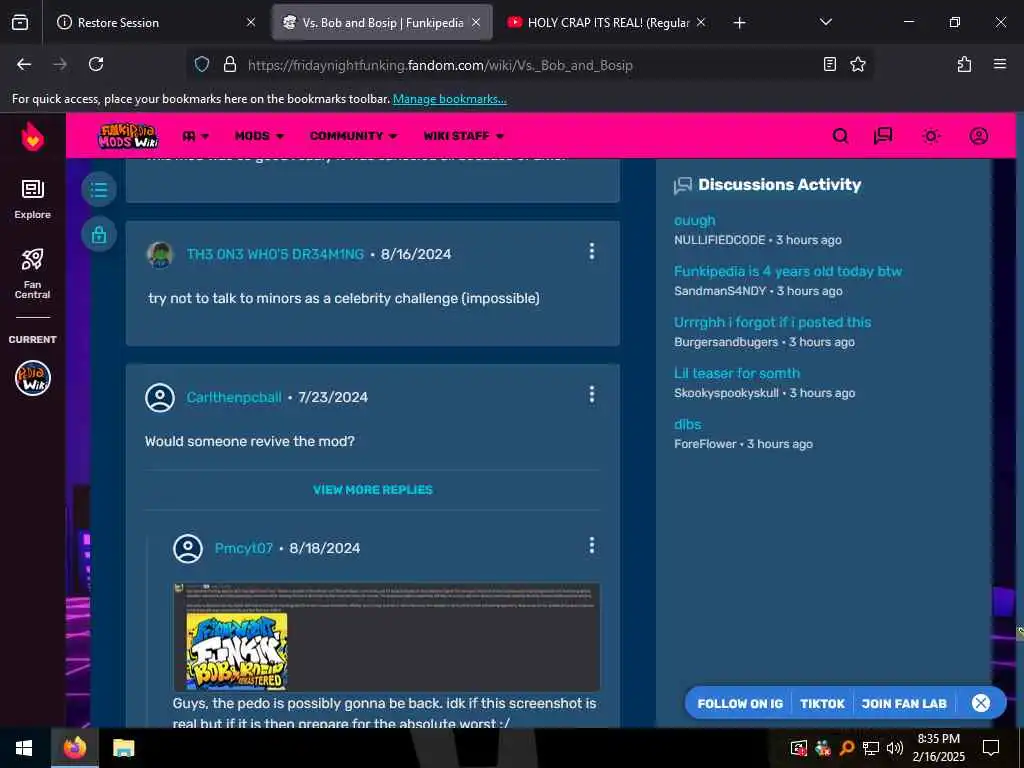Click TH3 0N3 WHO'S DR34M1NG avatar
The height and width of the screenshot is (768, 1024).
[x=160, y=254]
